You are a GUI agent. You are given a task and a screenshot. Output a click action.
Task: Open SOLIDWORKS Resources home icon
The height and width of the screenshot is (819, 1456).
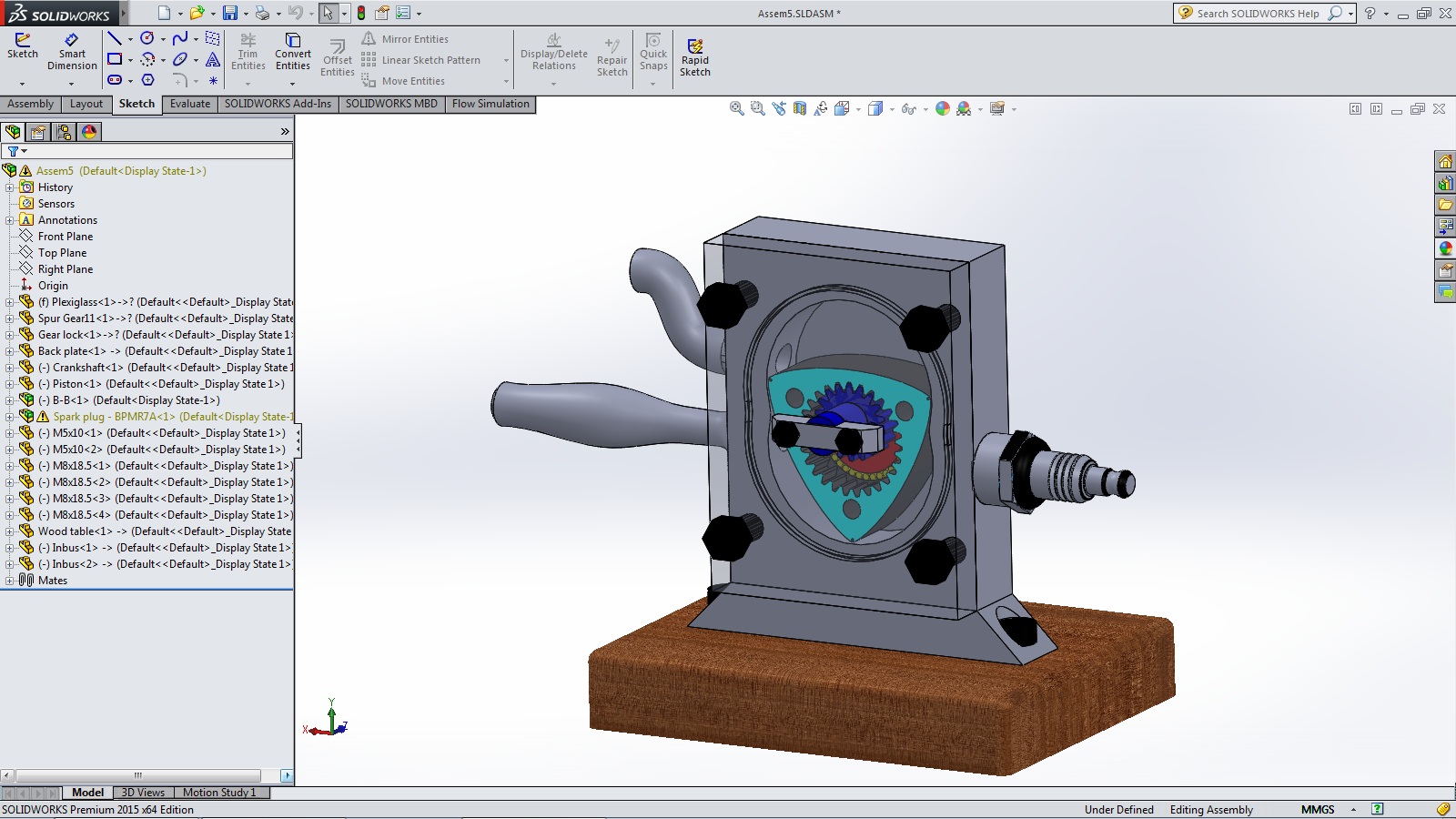pos(1445,161)
